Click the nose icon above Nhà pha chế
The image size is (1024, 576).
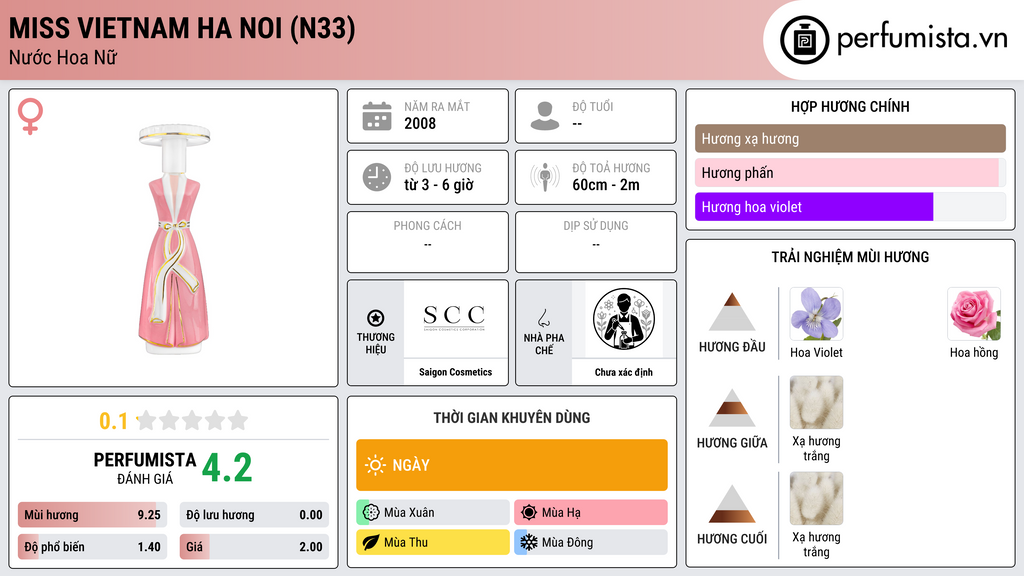tap(543, 318)
